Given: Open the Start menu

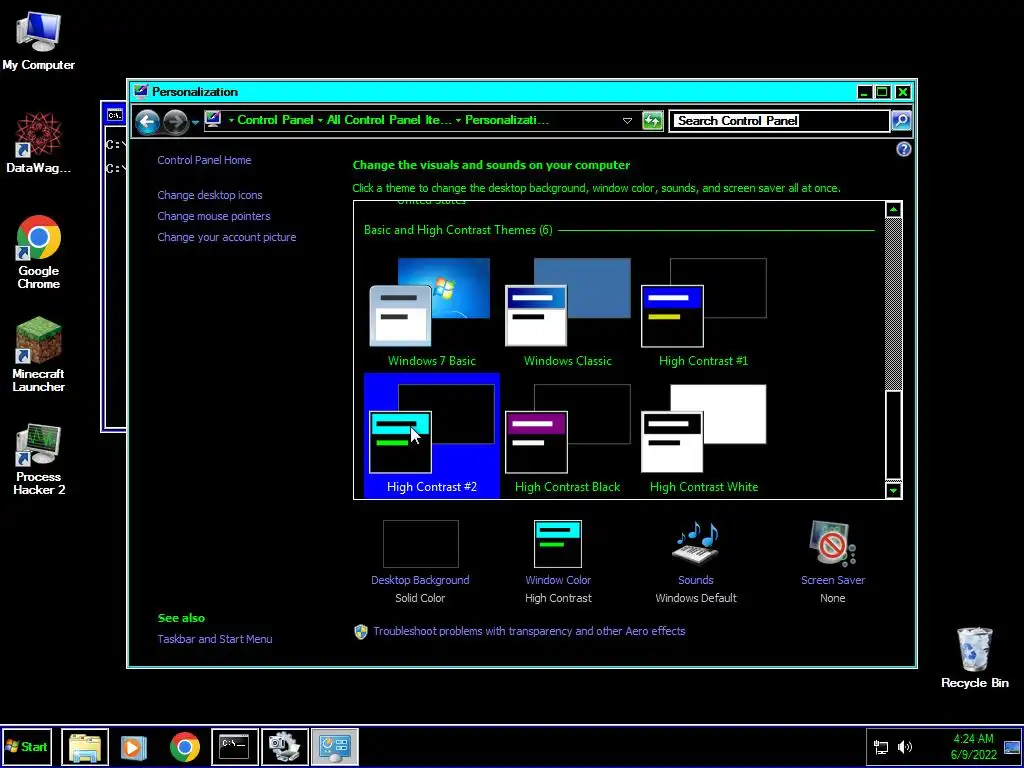Looking at the screenshot, I should point(27,746).
